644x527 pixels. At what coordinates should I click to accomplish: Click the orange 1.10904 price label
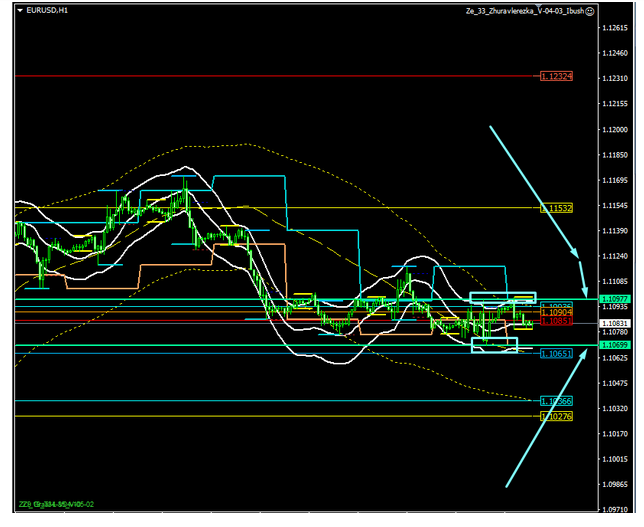click(x=555, y=313)
